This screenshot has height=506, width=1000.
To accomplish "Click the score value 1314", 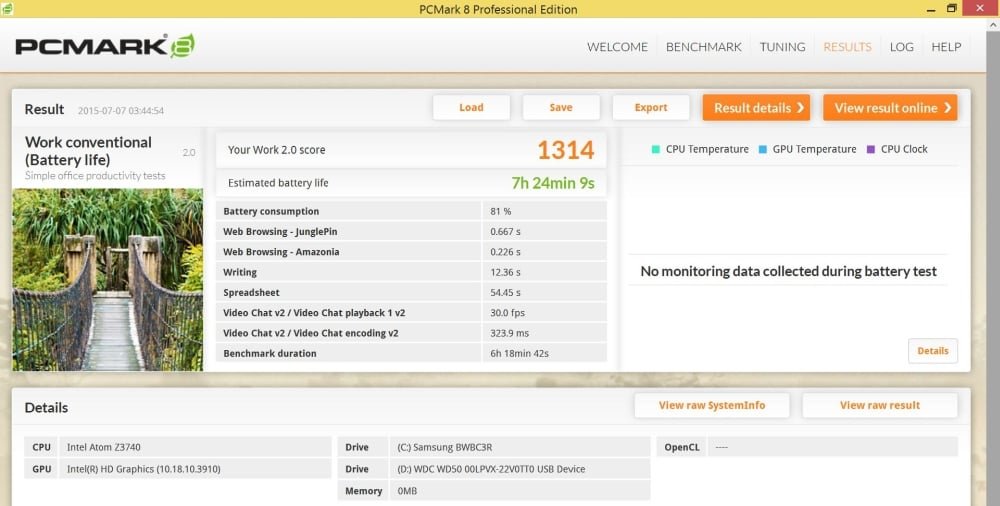I will click(566, 150).
